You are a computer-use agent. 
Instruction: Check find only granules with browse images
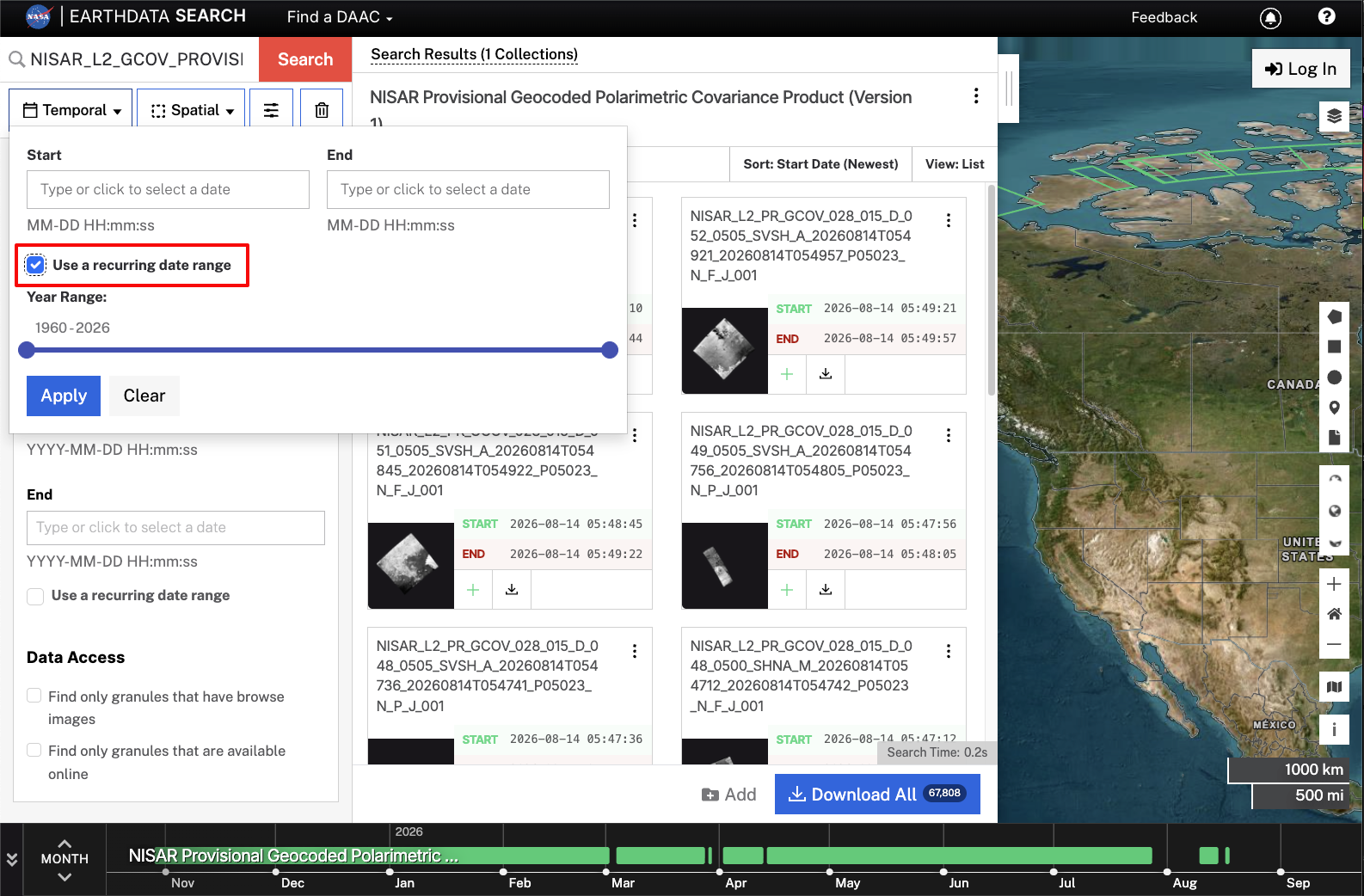click(x=34, y=696)
